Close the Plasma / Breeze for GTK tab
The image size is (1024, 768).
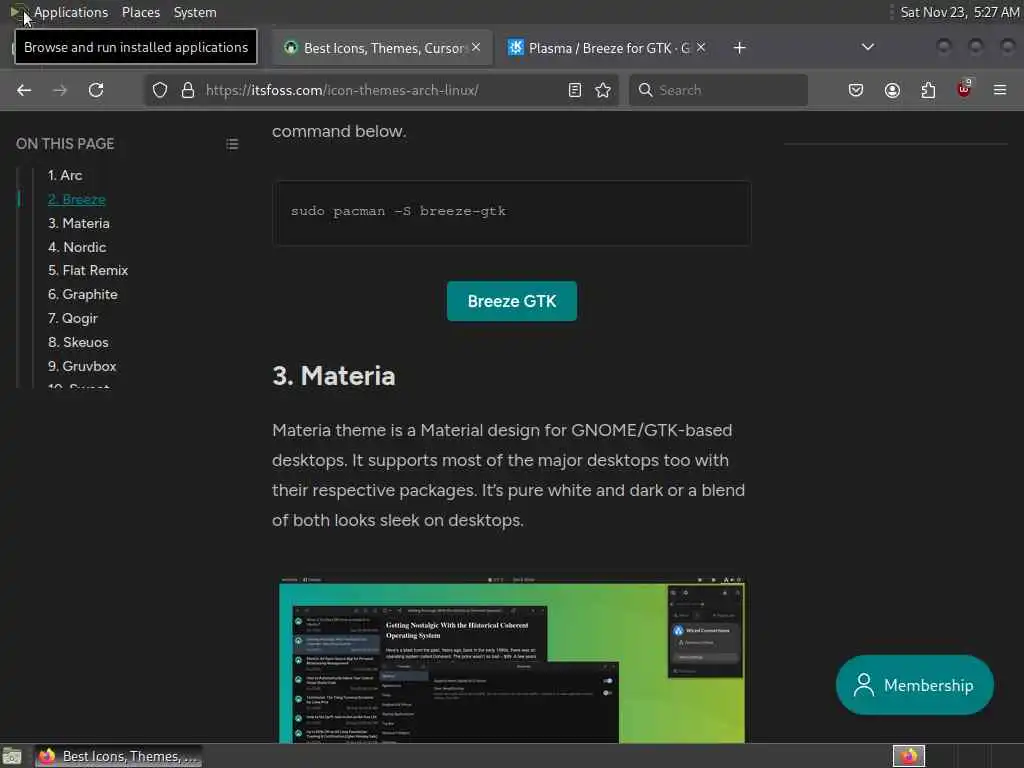(x=701, y=47)
